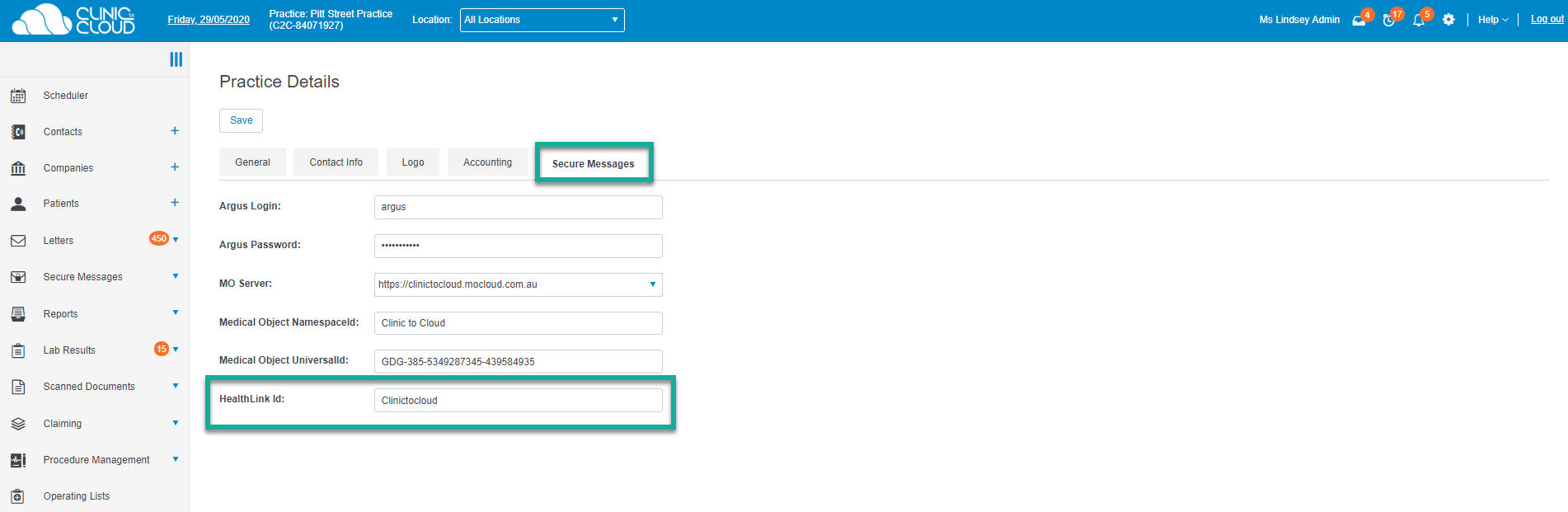
Task: Switch to the Accounting tab
Action: pyautogui.click(x=487, y=162)
